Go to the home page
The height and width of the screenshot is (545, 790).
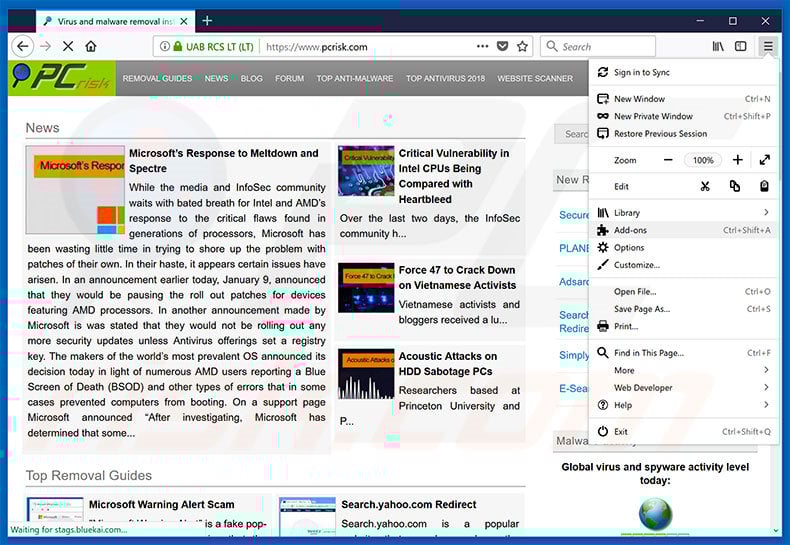click(x=91, y=46)
